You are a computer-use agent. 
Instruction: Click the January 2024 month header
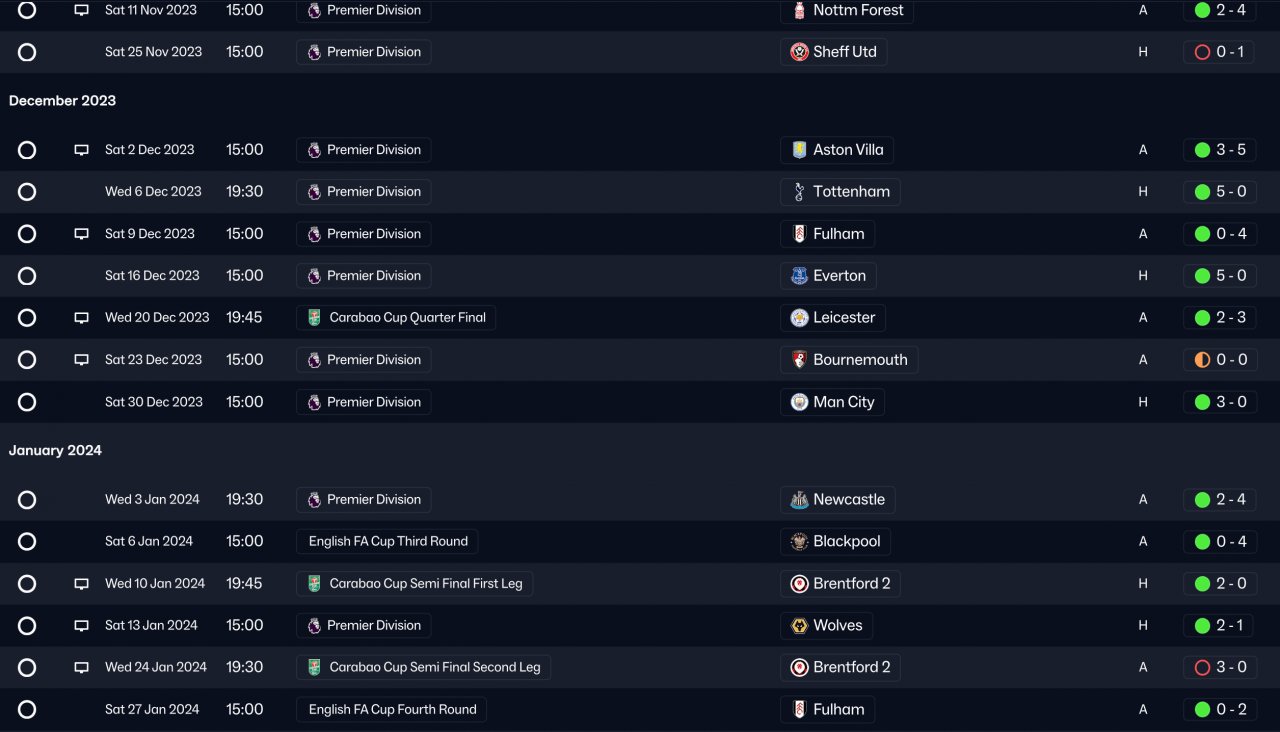click(x=55, y=451)
